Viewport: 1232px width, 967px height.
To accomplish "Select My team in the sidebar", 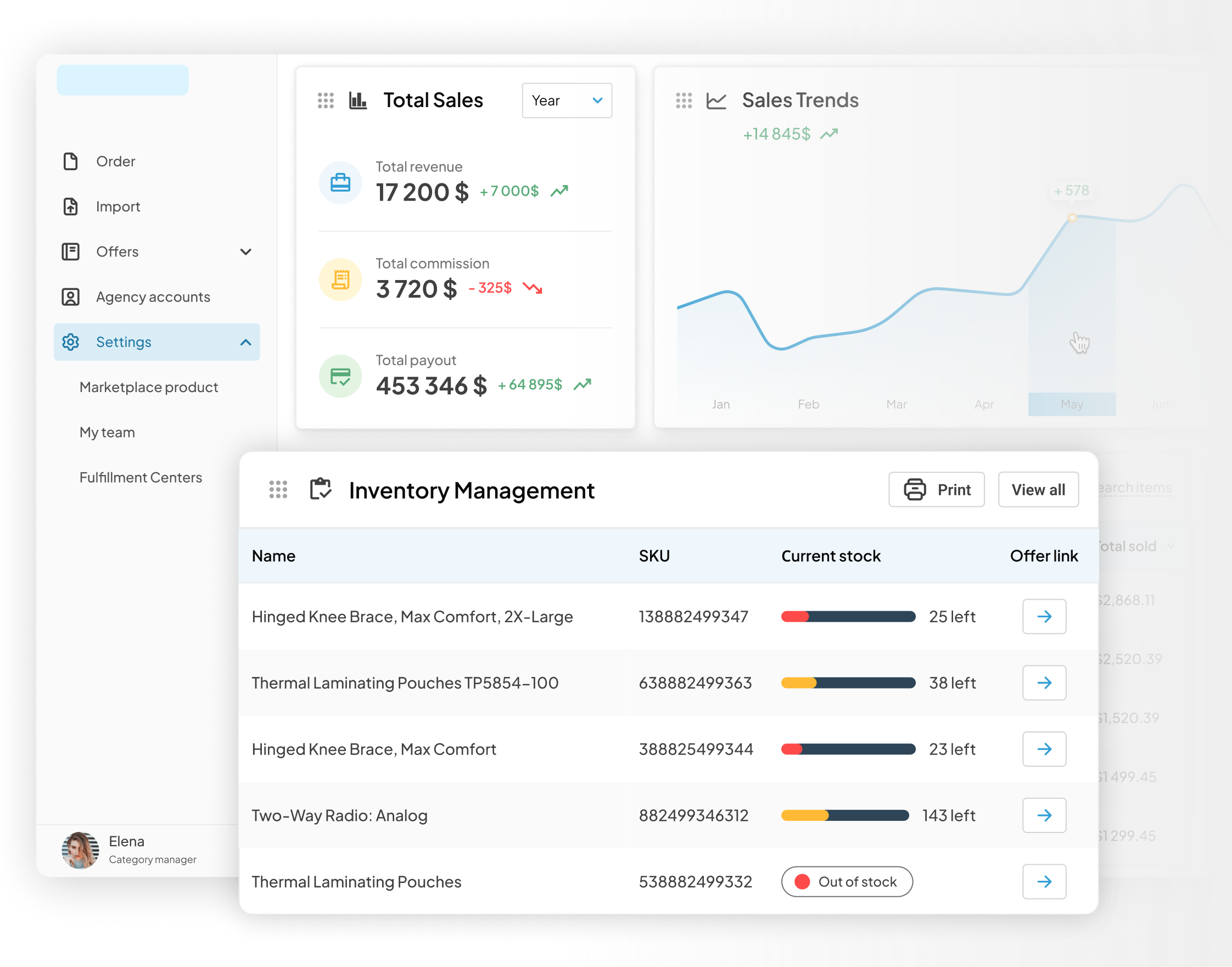I will point(108,433).
